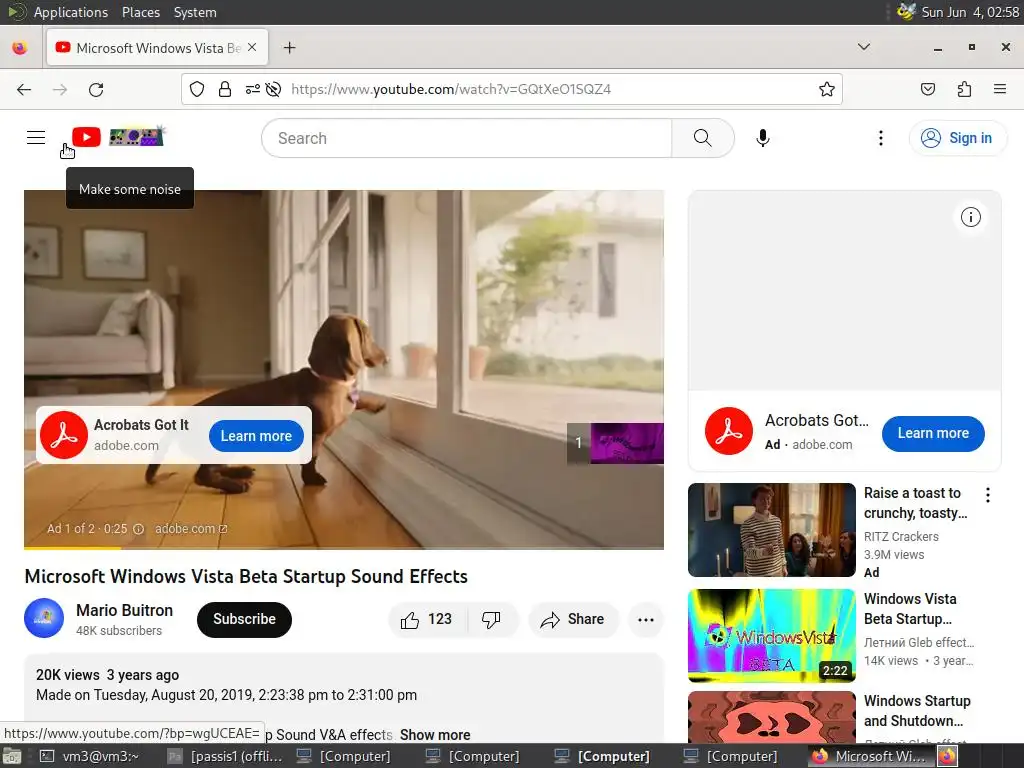Viewport: 1024px width, 768px height.
Task: Click the YouTube logo home icon
Action: coord(86,137)
